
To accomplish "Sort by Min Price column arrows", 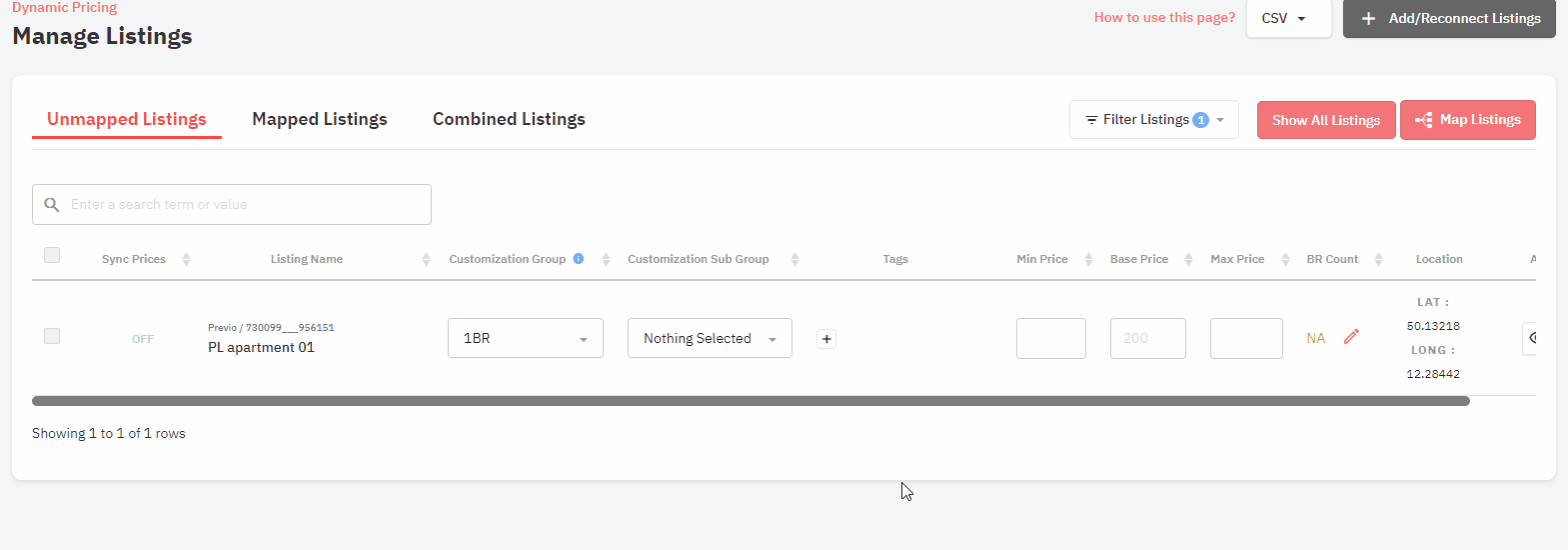I will [1088, 259].
